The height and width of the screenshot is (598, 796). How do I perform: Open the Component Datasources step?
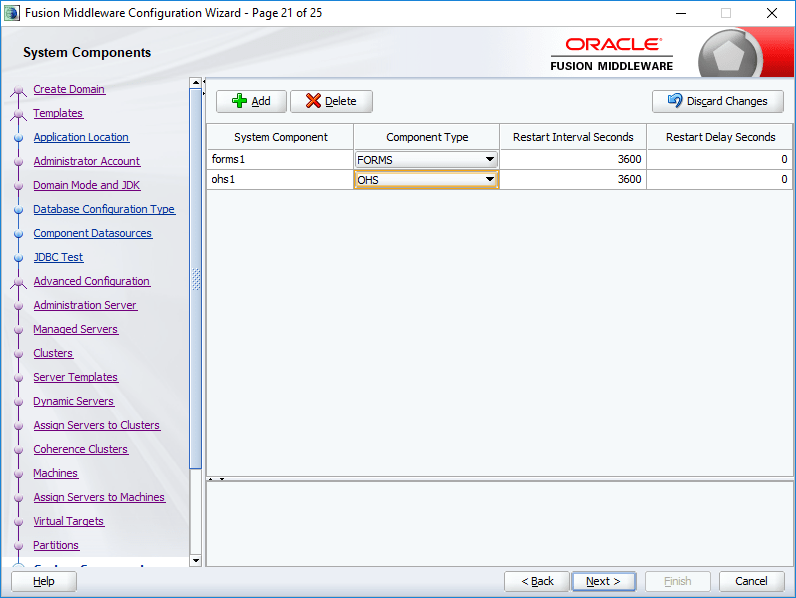pos(92,233)
